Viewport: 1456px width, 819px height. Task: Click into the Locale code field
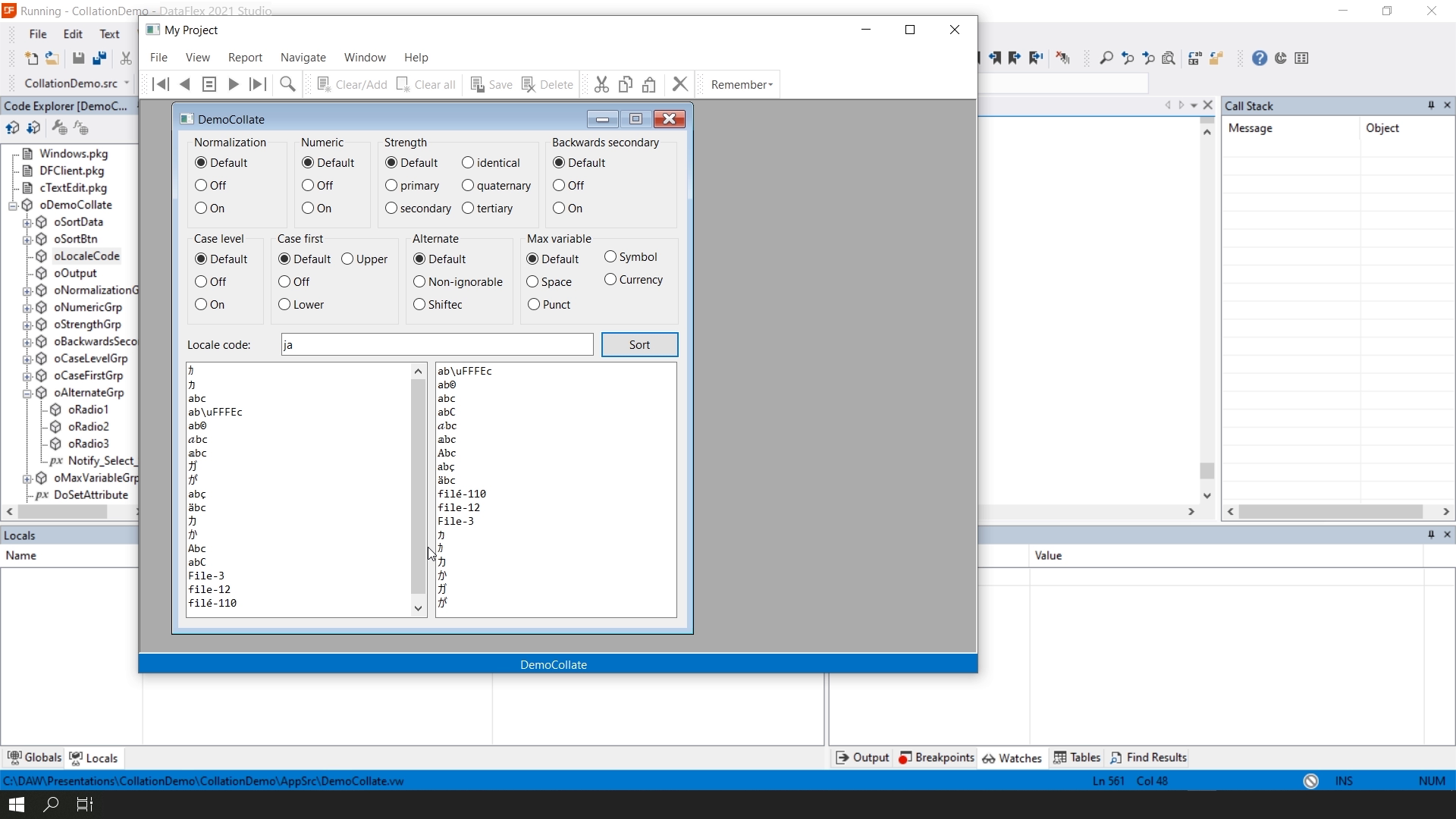[437, 344]
